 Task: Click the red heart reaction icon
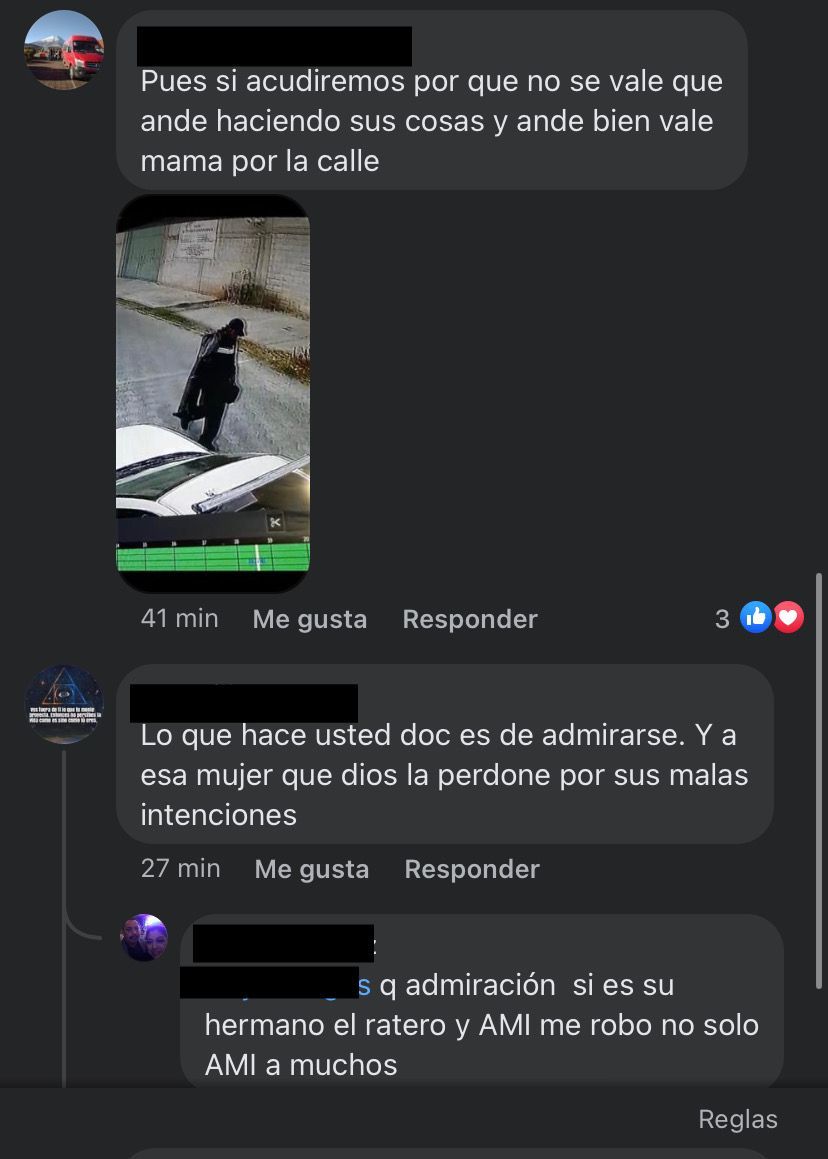(x=788, y=617)
